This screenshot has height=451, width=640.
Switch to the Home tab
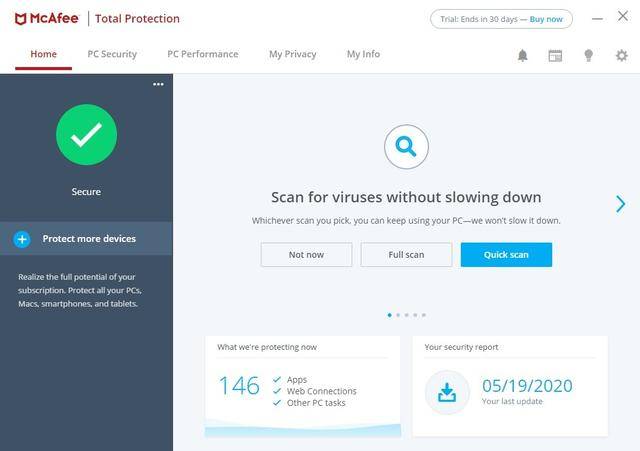click(44, 54)
